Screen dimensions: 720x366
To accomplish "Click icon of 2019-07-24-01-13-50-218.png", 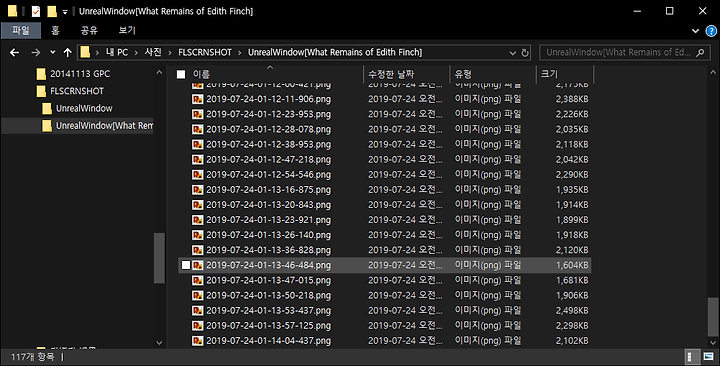I will tap(197, 295).
